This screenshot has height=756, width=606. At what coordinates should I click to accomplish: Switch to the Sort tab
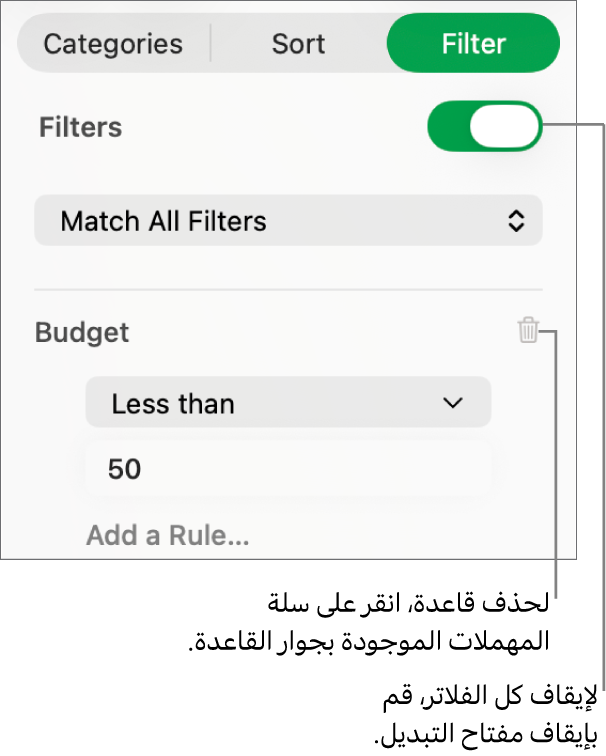pos(298,44)
